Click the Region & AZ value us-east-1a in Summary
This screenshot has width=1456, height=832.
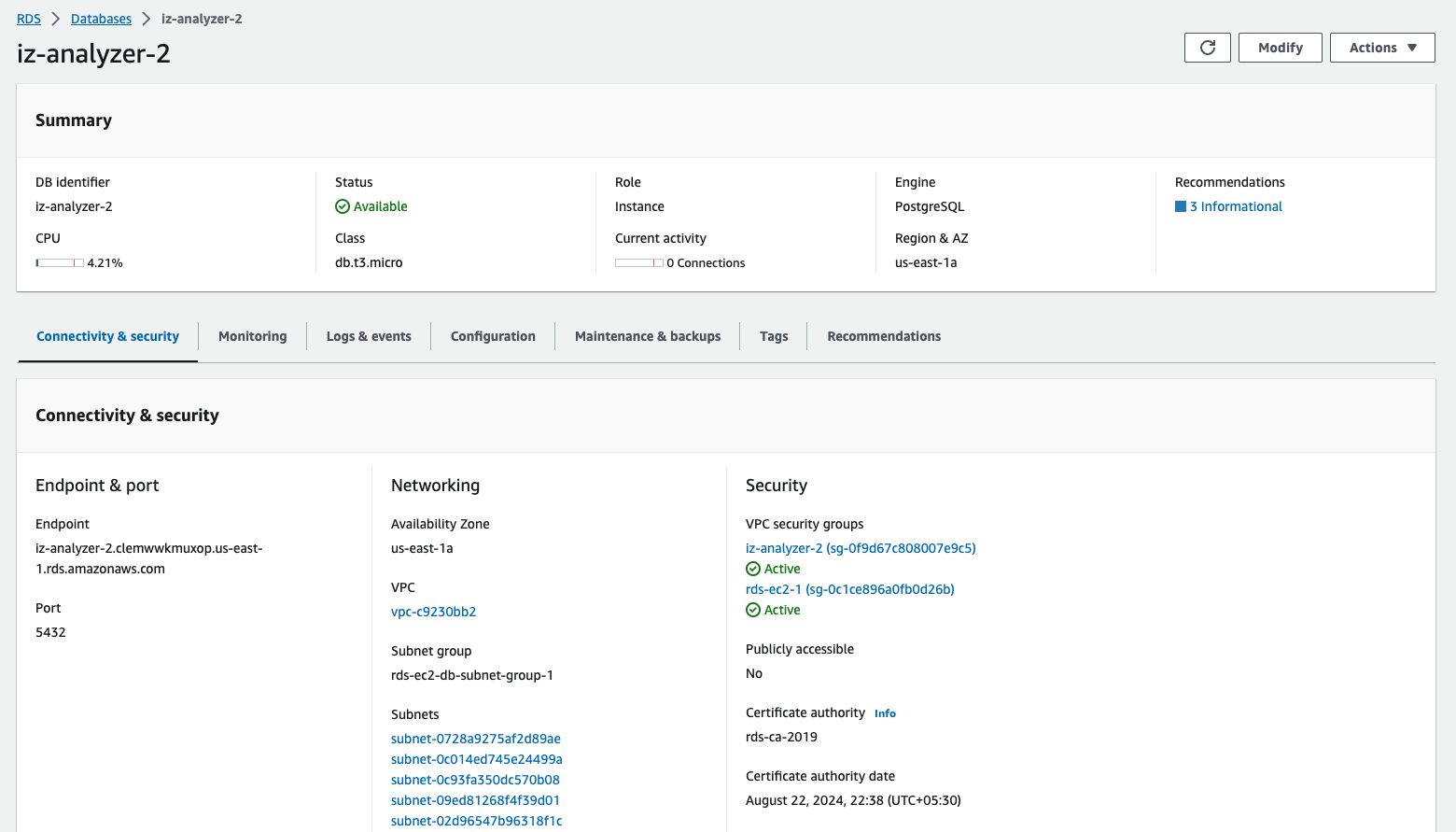pyautogui.click(x=926, y=262)
